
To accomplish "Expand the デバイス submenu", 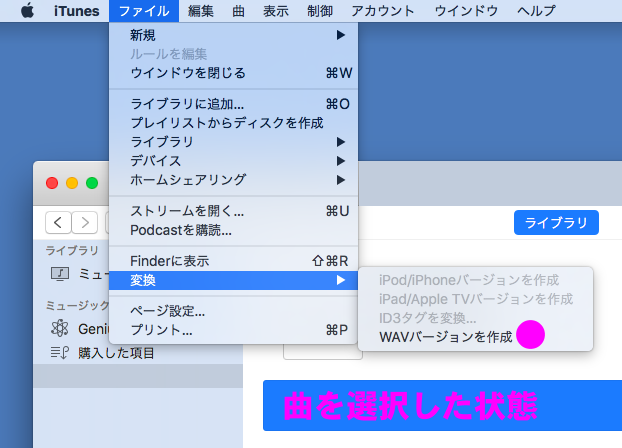I will 234,161.
